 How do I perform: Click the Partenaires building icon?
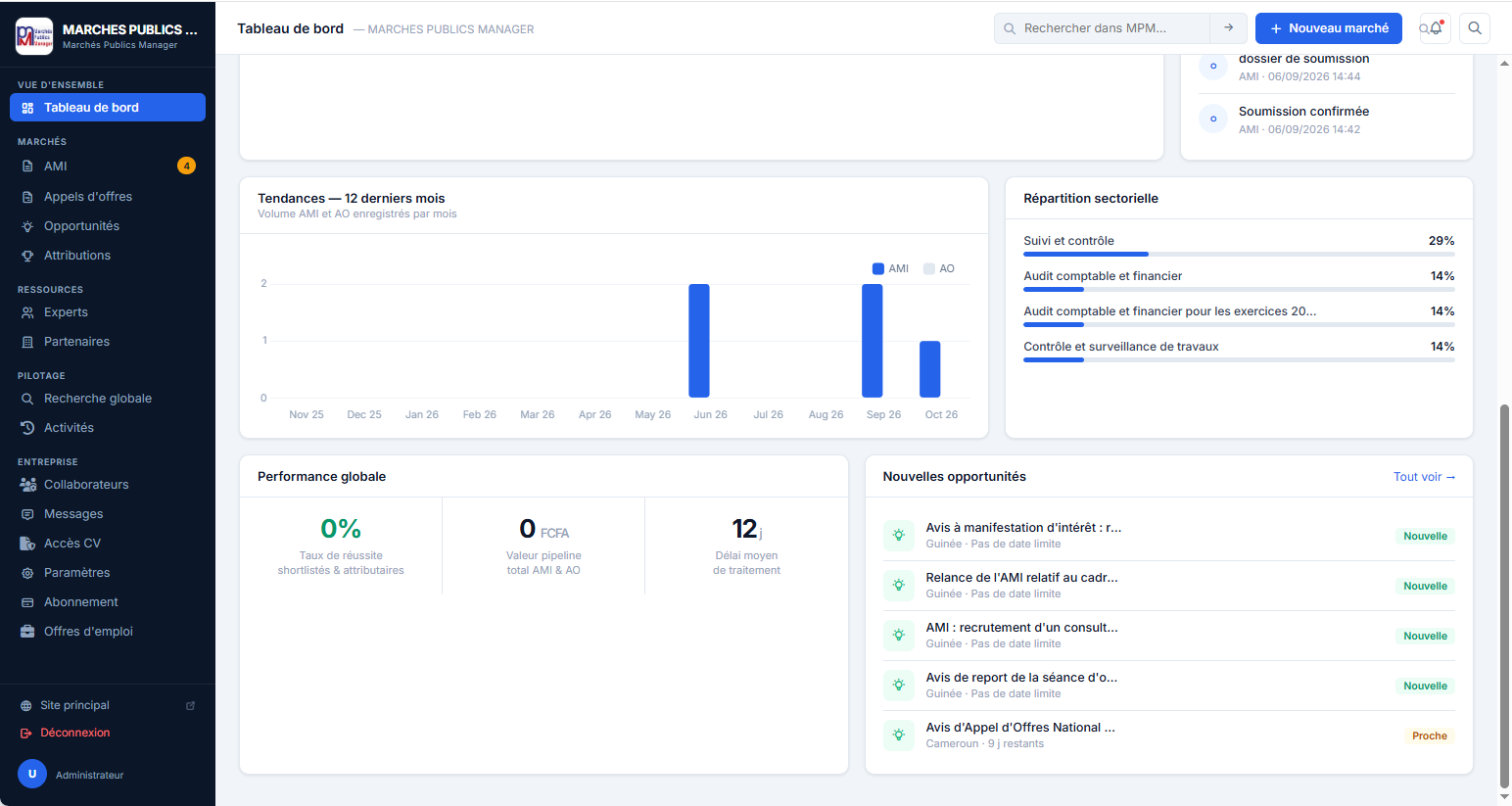click(x=27, y=342)
